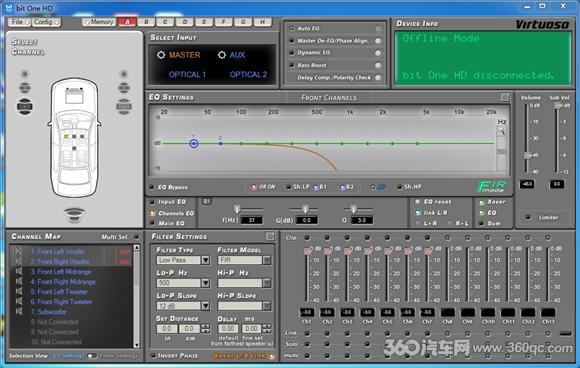Viewport: 580px width, 368px height.
Task: Switch to memory preset B
Action: click(146, 22)
